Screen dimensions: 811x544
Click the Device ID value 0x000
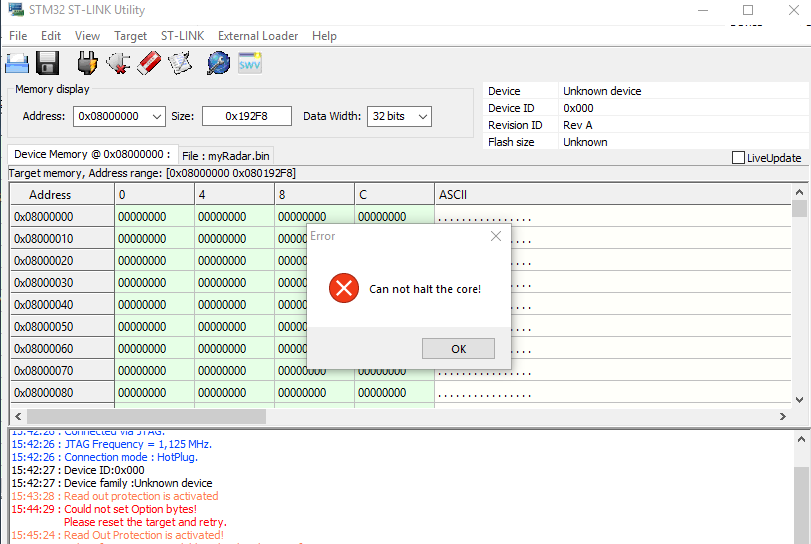coord(578,108)
